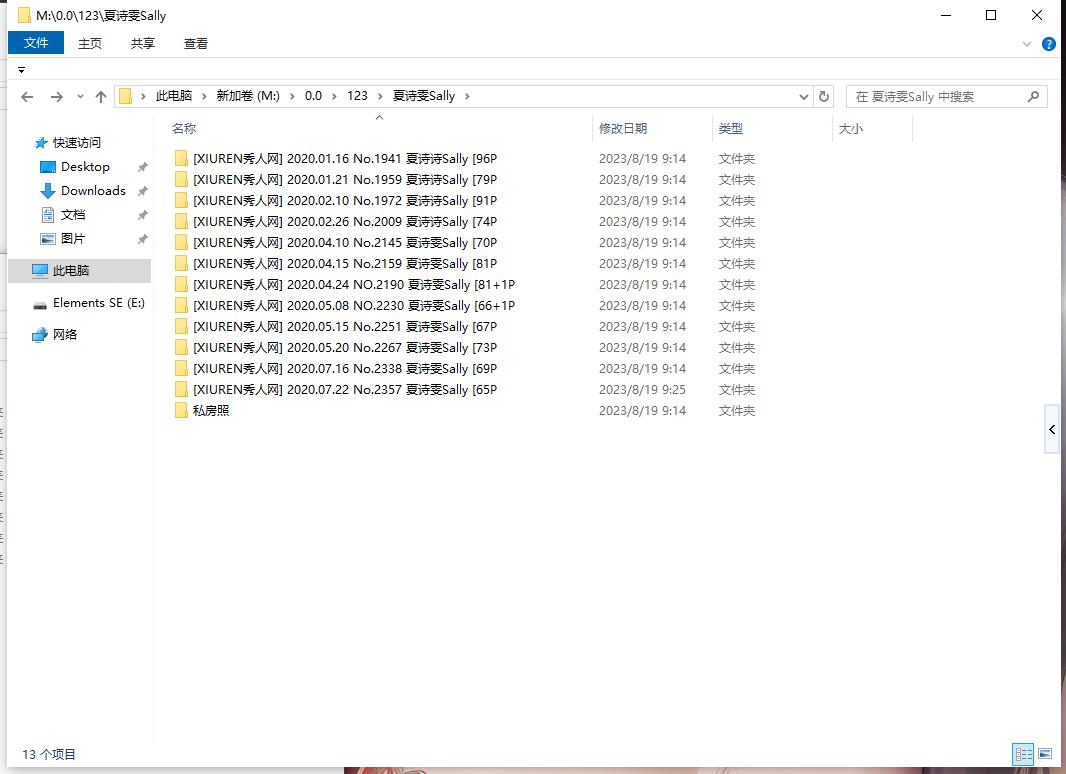Select folder No.2357 dated 2020.07.22

344,390
